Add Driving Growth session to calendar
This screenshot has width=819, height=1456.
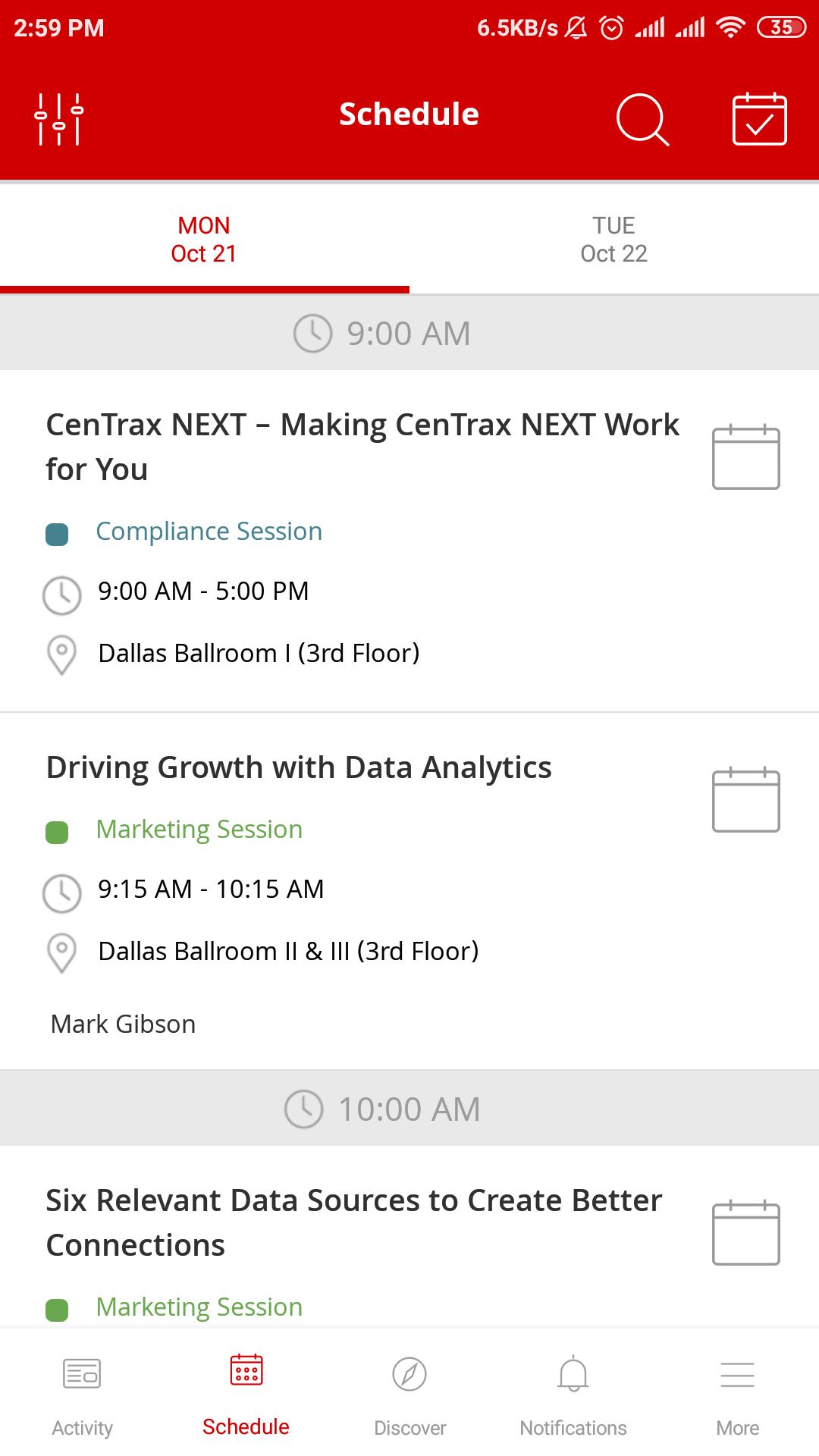click(746, 799)
